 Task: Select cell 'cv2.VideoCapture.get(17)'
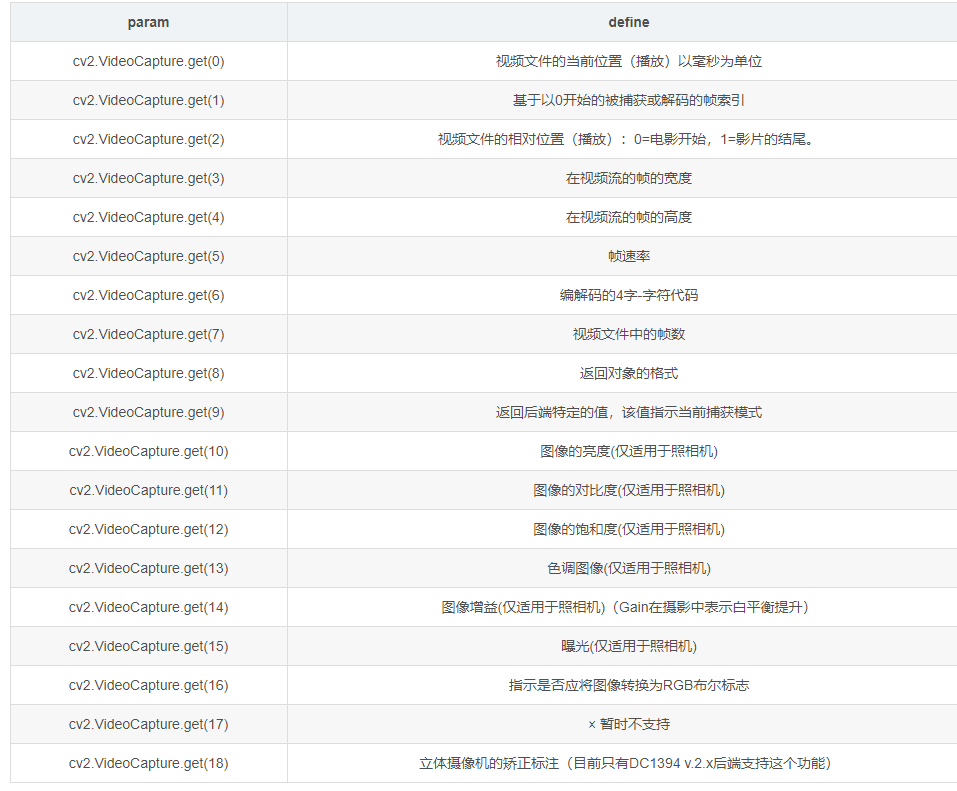click(x=148, y=725)
